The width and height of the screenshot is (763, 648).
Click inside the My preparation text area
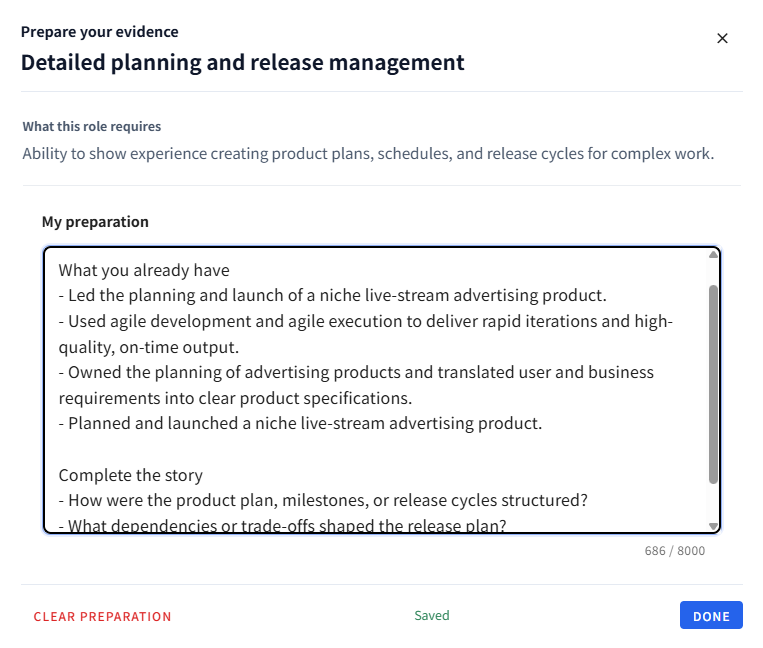point(382,390)
